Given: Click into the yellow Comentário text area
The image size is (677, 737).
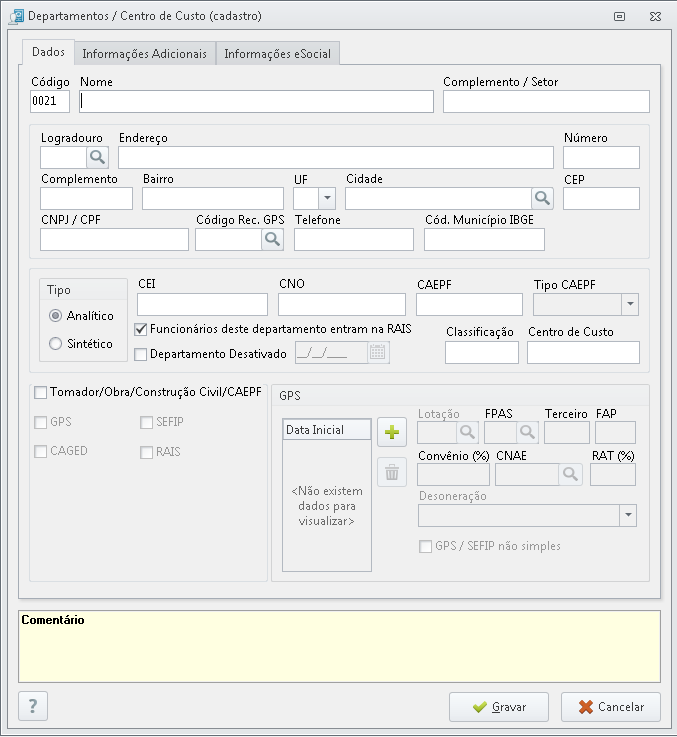Looking at the screenshot, I should point(339,650).
